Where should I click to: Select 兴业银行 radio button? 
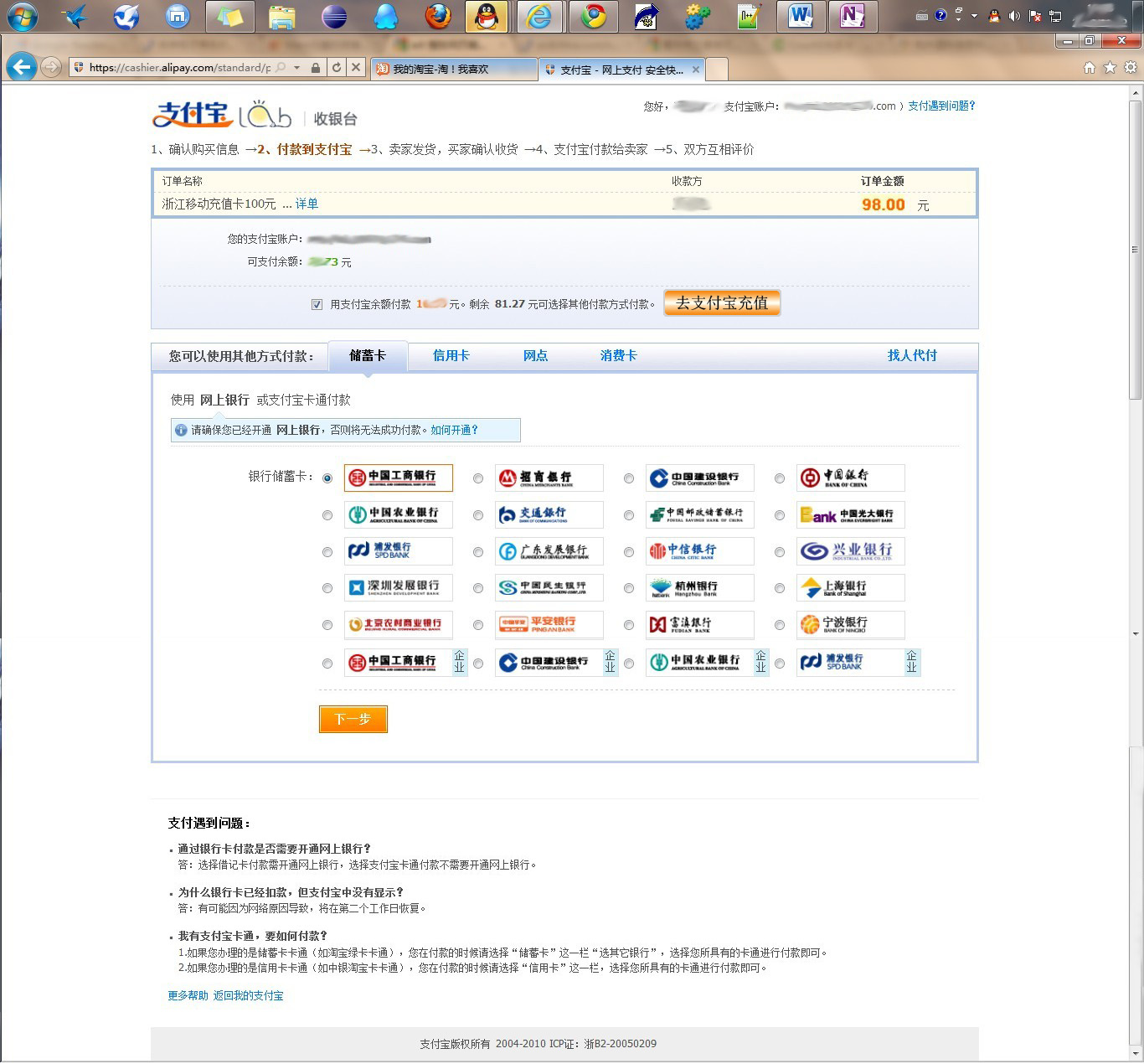point(780,552)
